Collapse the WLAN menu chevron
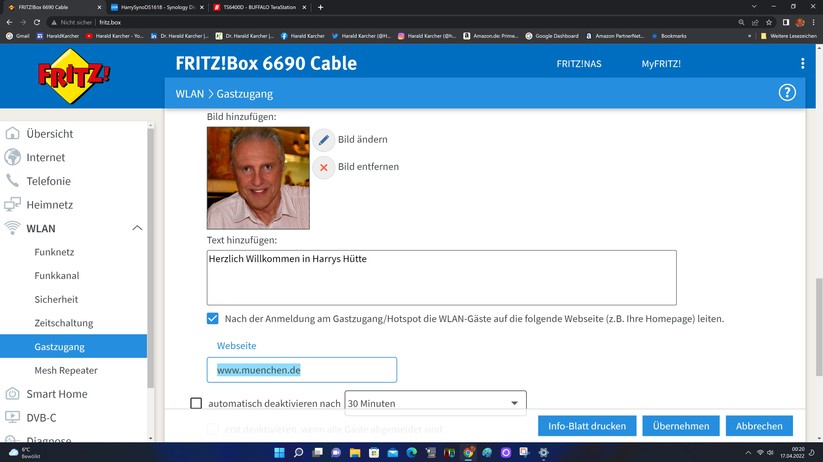The height and width of the screenshot is (462, 823). pos(137,228)
